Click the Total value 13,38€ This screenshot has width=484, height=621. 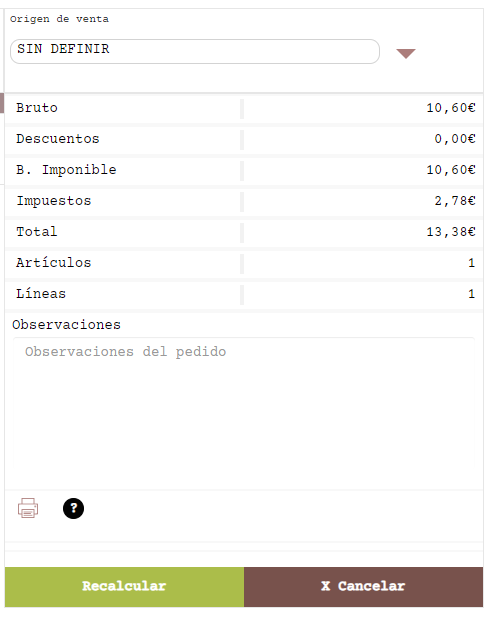451,232
